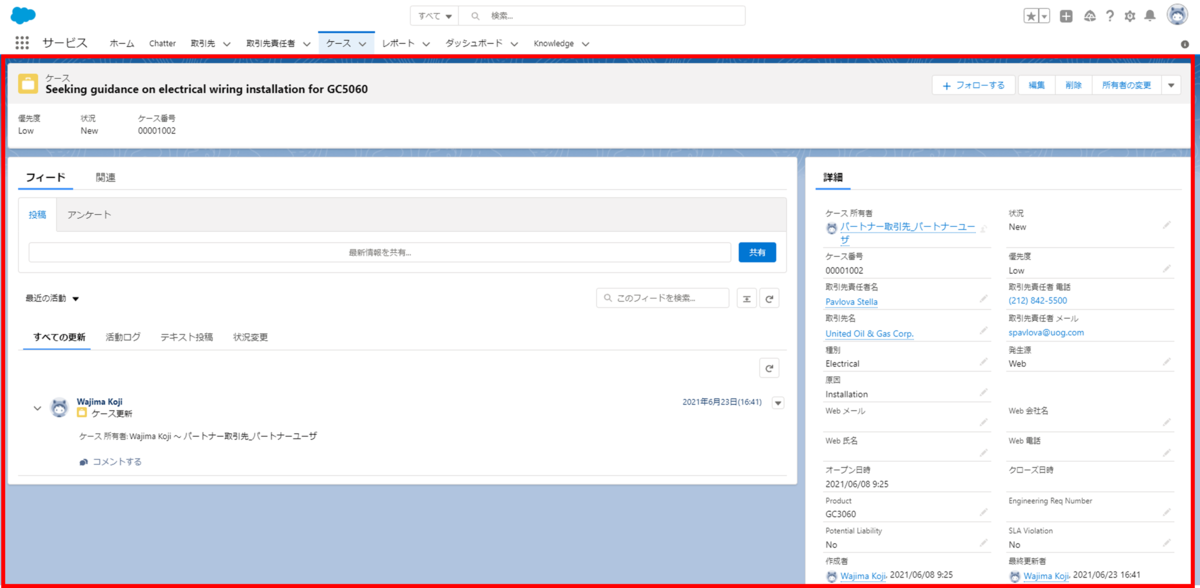1200x588 pixels.
Task: Edit the 種別 Electrical pencil icon
Action: [x=984, y=361]
